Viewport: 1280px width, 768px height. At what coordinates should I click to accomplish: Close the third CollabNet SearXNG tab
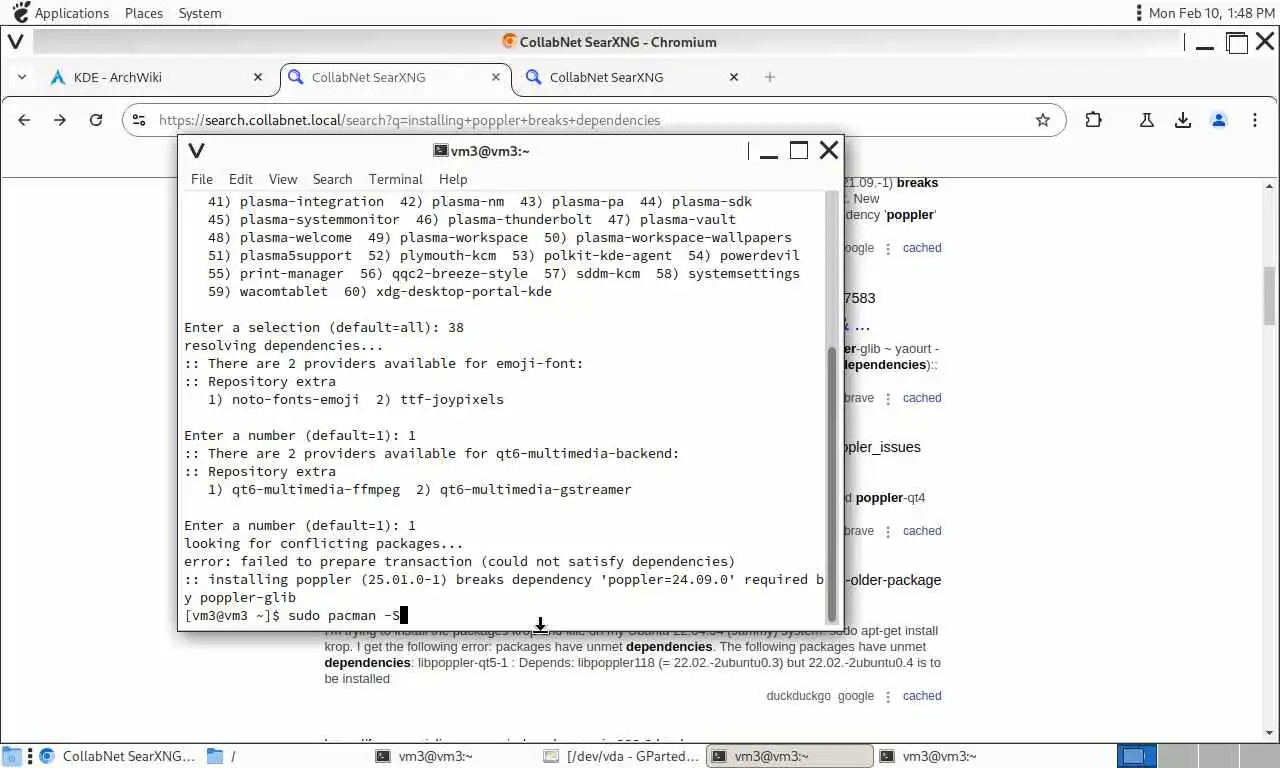click(x=734, y=77)
